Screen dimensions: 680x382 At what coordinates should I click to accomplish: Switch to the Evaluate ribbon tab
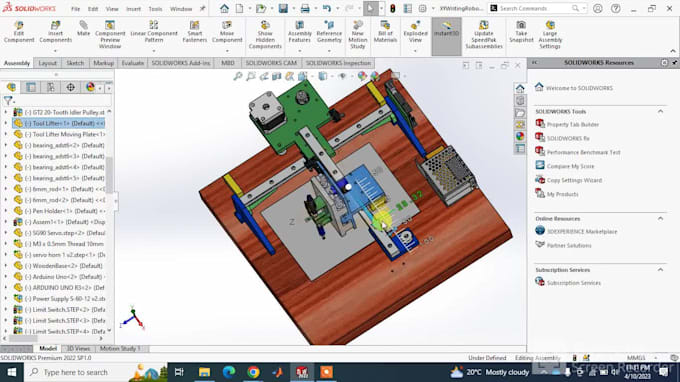(132, 63)
